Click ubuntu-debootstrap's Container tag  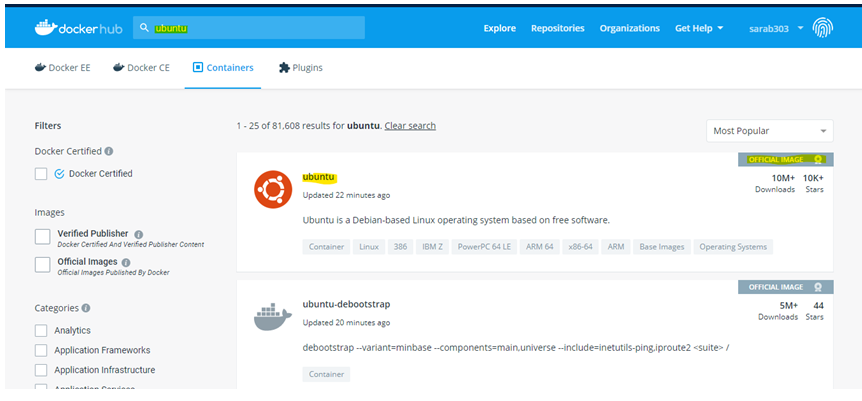[x=326, y=375]
